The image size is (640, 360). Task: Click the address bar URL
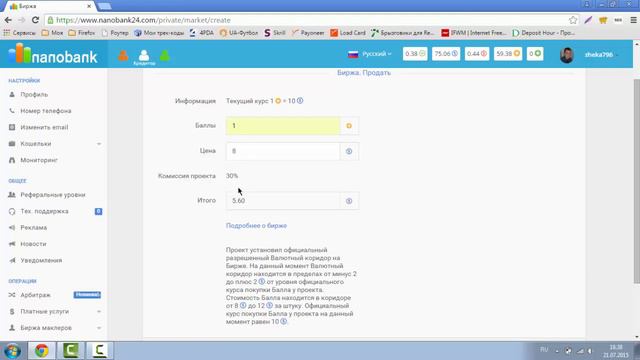click(143, 20)
